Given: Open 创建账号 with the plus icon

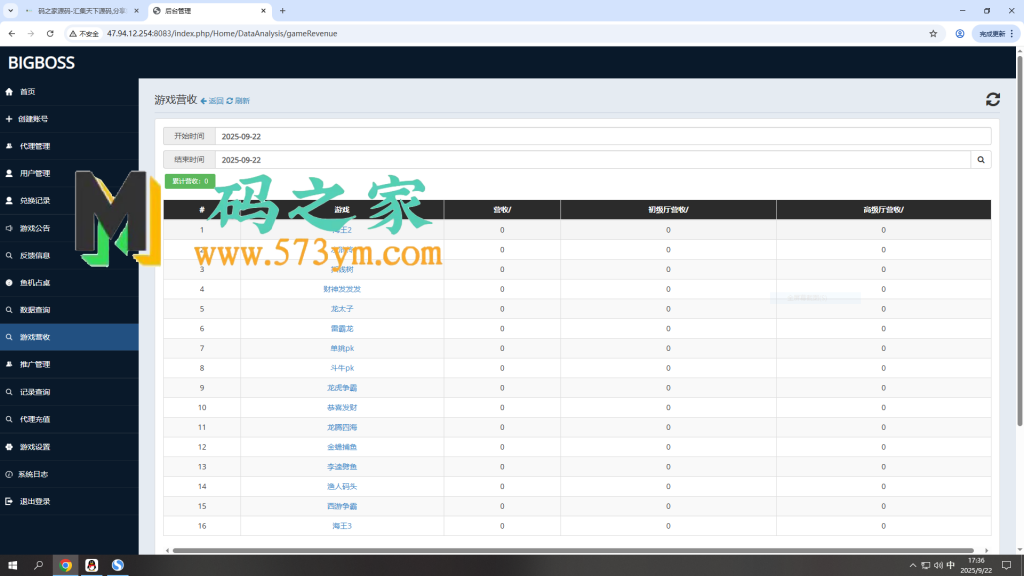Looking at the screenshot, I should 69,119.
